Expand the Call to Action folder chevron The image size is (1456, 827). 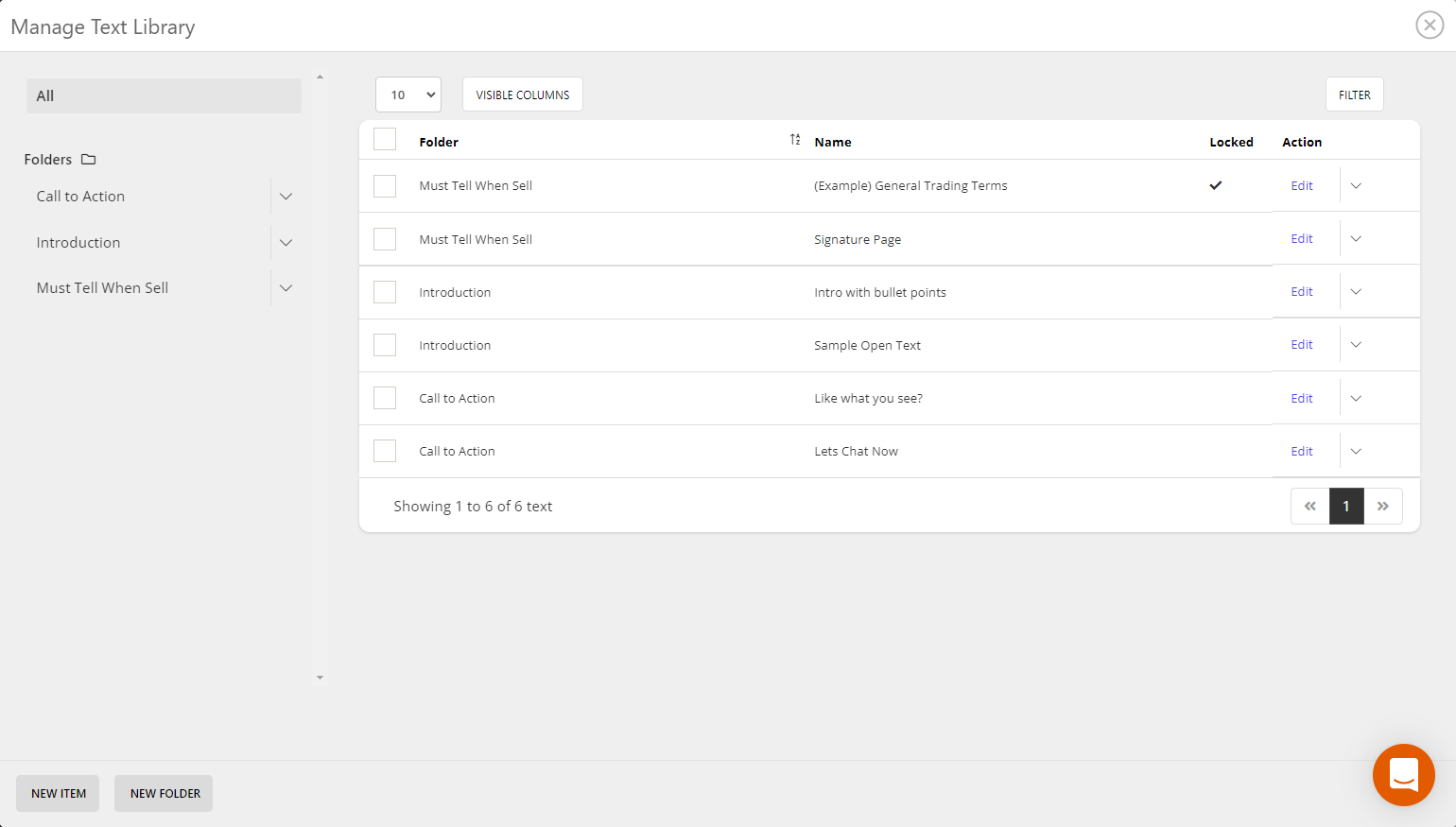tap(286, 197)
